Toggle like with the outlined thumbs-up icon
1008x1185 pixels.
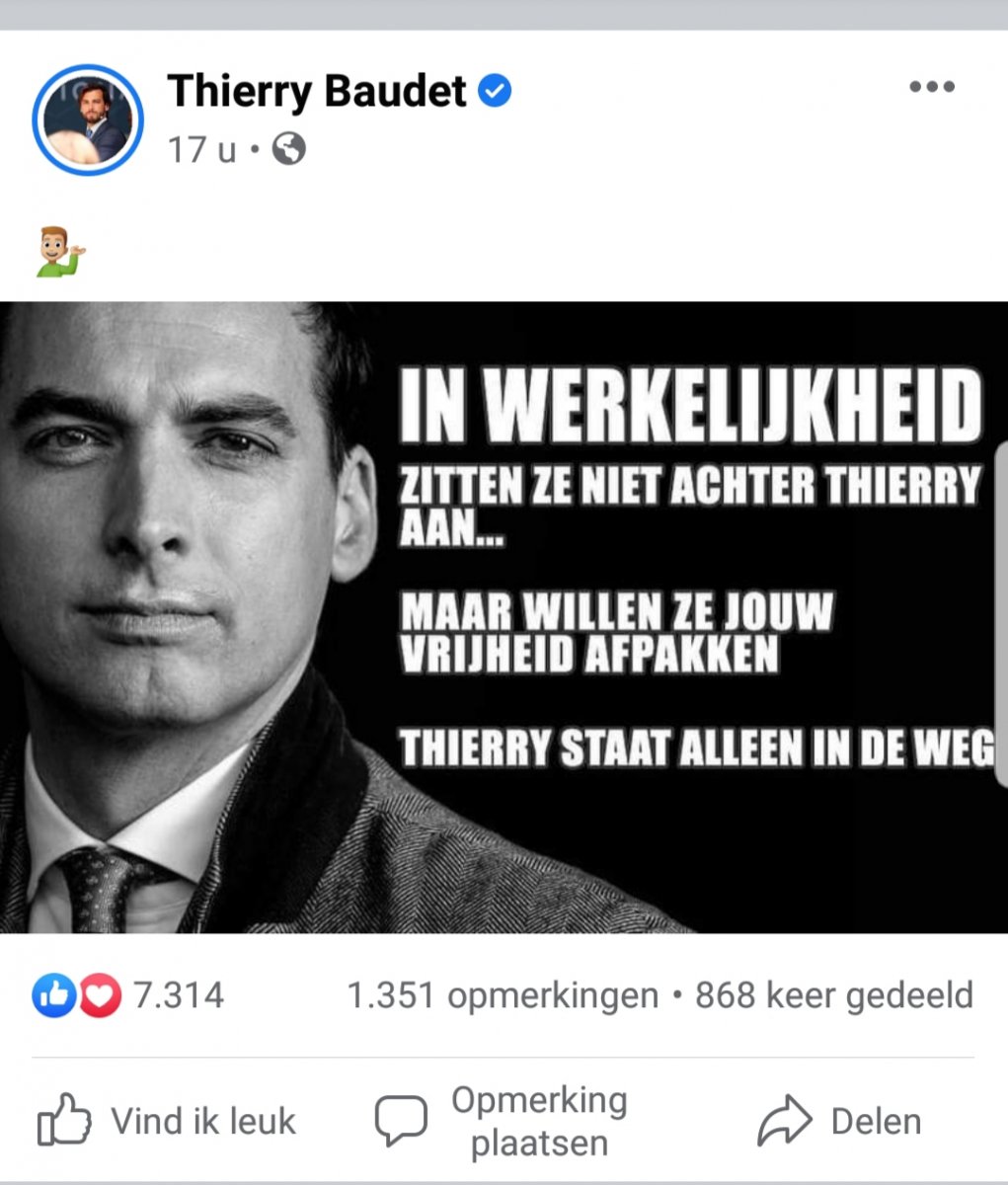click(64, 1120)
